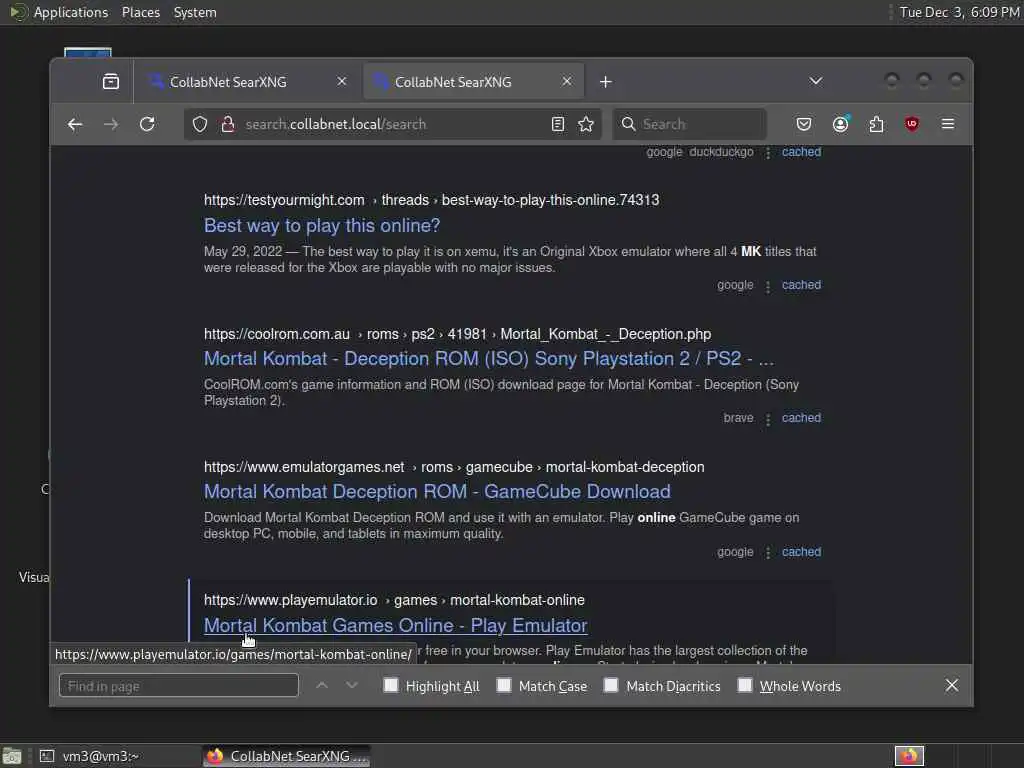Click the clock Tue Dec 3, 6:09 PM
This screenshot has height=768, width=1024.
tap(959, 12)
